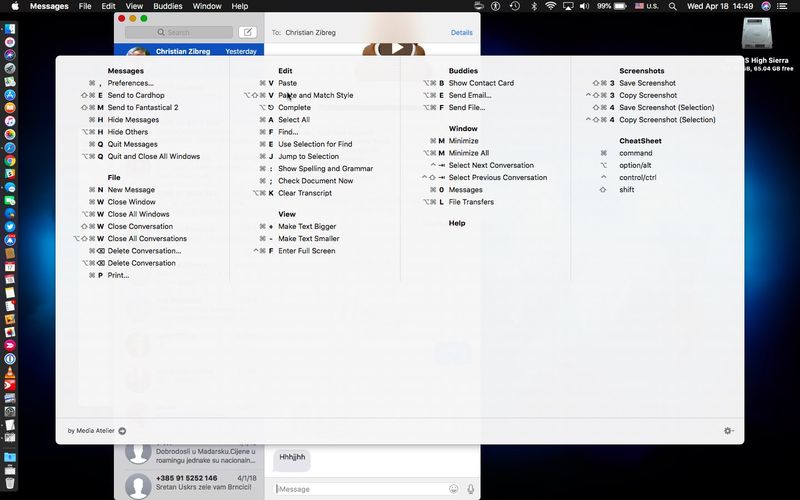The width and height of the screenshot is (800, 500).
Task: Open the View menu in menu bar
Action: (x=134, y=6)
